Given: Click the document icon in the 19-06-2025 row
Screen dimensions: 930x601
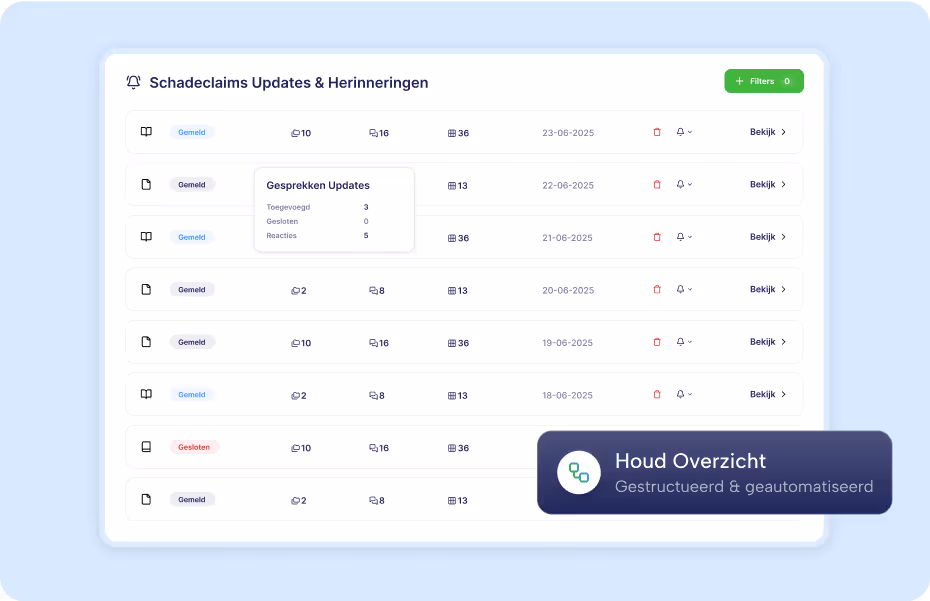Looking at the screenshot, I should [x=146, y=342].
